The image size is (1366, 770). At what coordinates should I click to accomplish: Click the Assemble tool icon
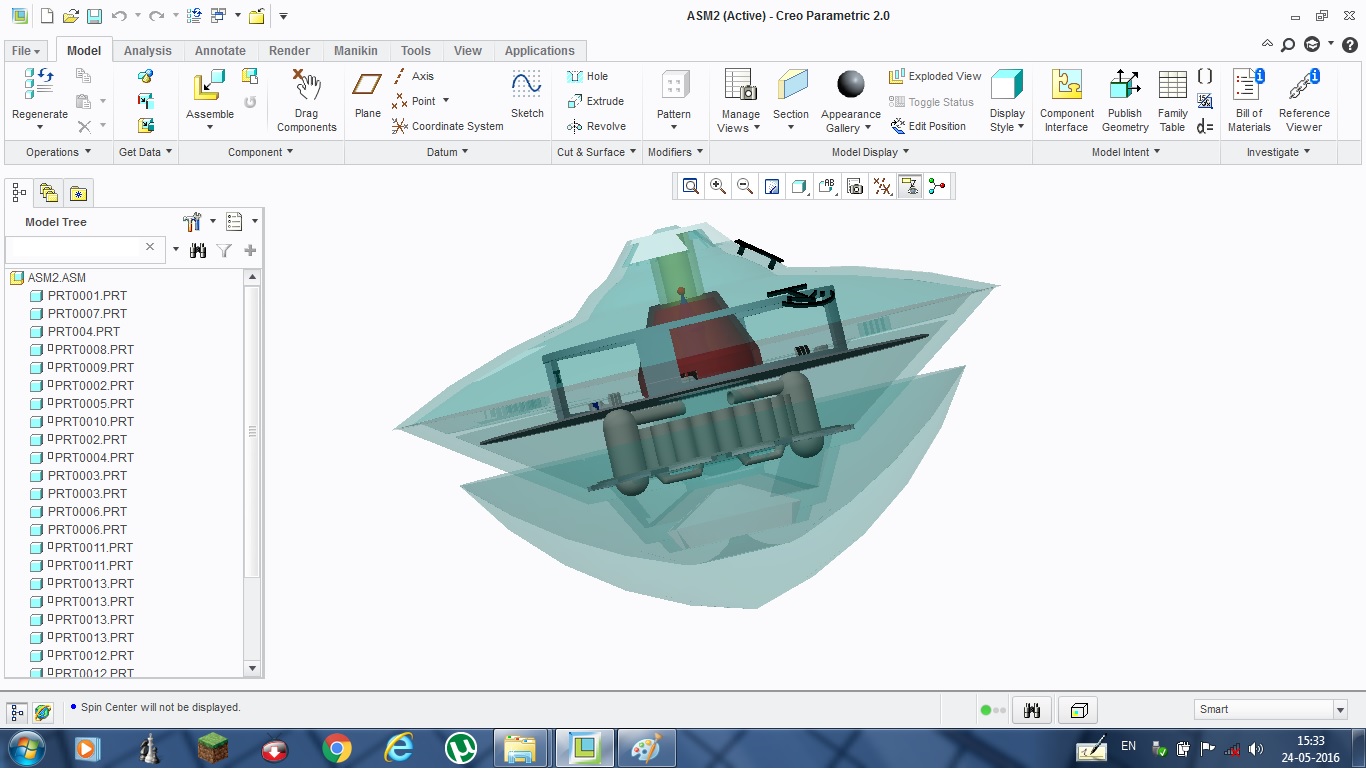(x=209, y=86)
